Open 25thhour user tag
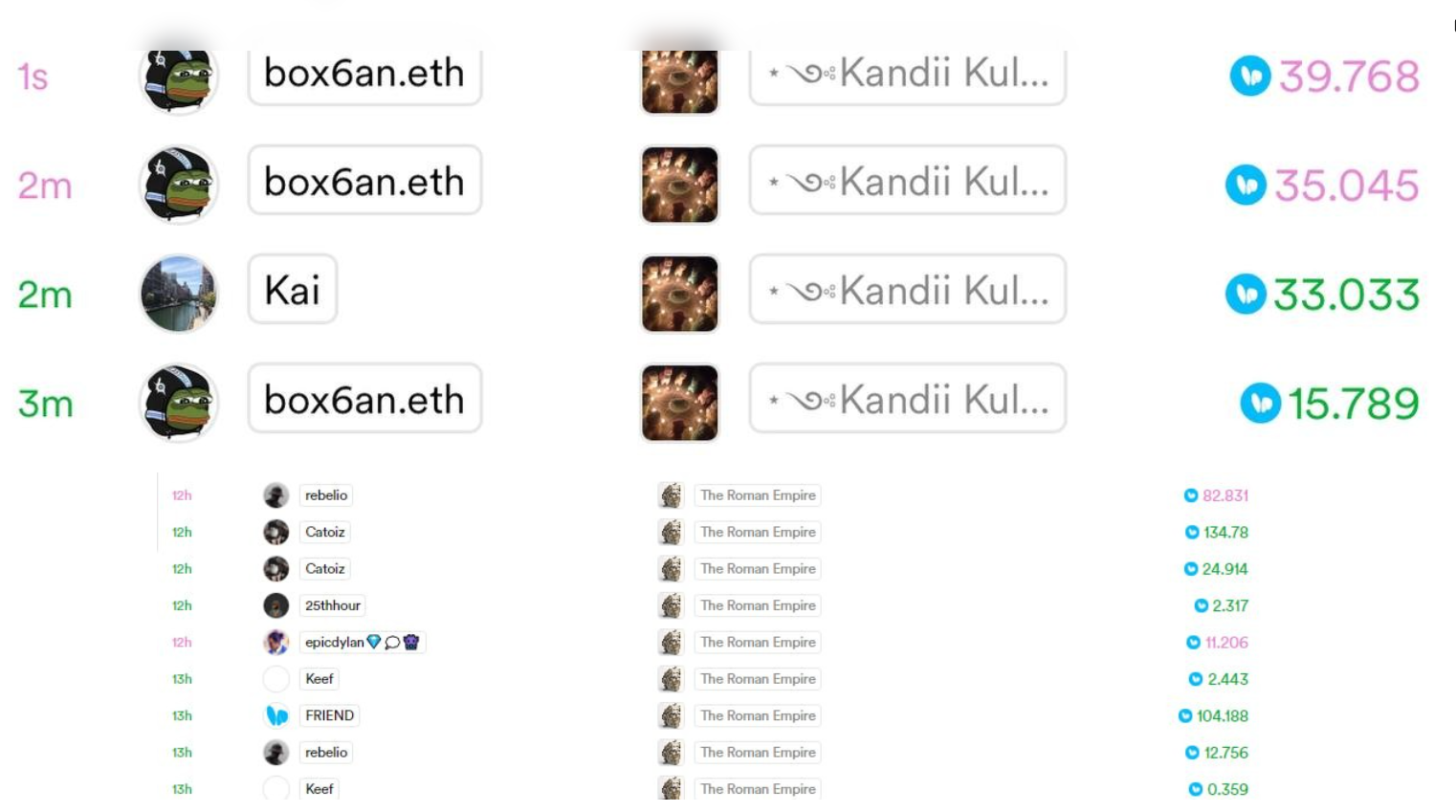Image resolution: width=1456 pixels, height=812 pixels. 333,605
